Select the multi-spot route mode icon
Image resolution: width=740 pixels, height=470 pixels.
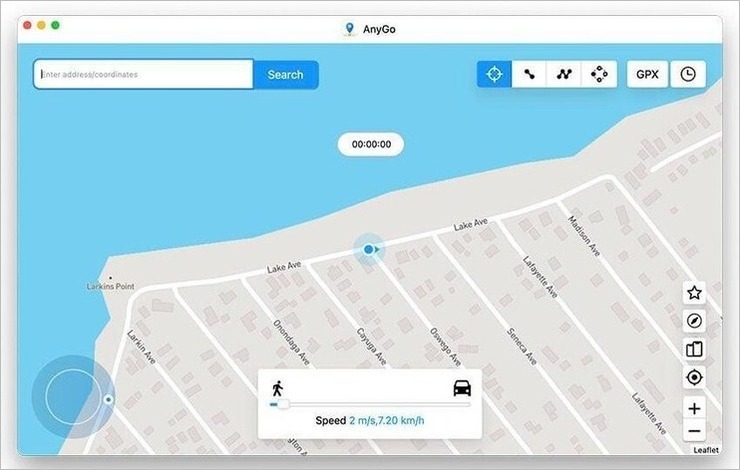point(564,74)
